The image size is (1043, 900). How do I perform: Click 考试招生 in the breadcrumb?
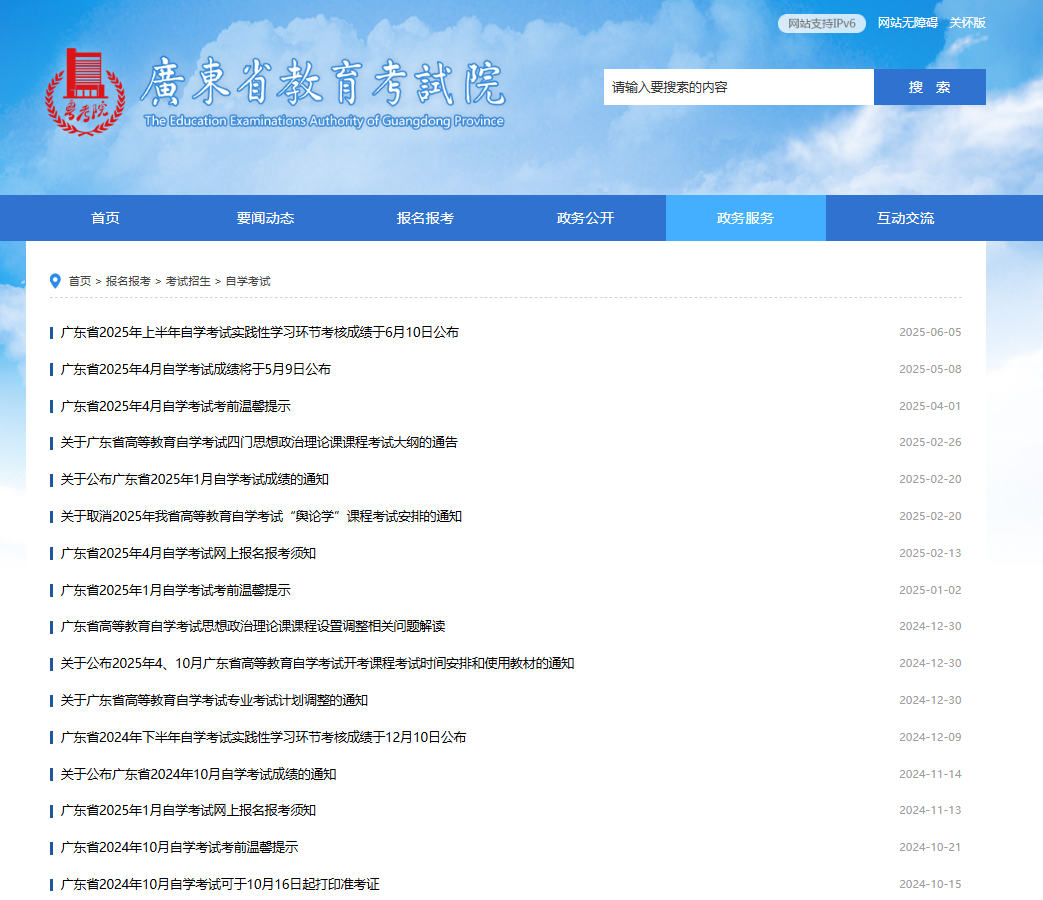click(x=188, y=281)
